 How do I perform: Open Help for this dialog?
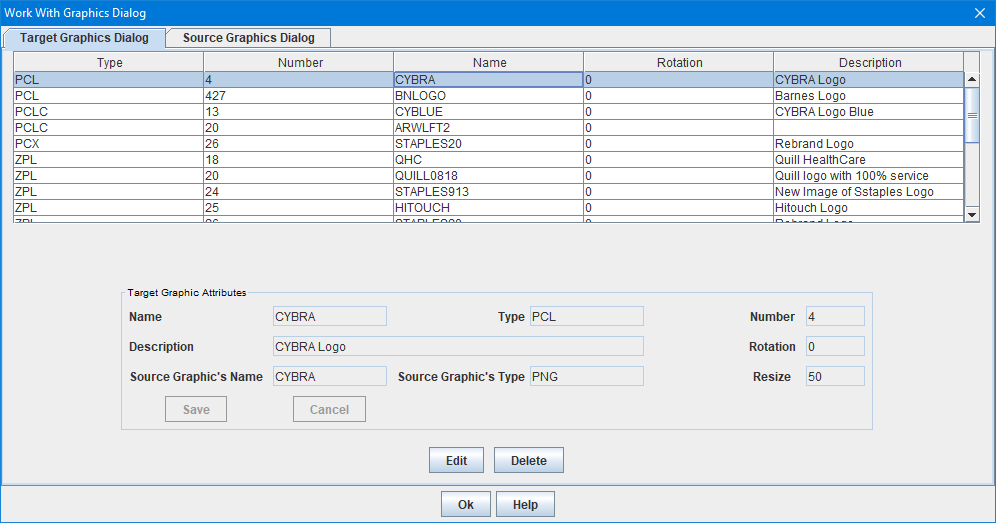525,505
